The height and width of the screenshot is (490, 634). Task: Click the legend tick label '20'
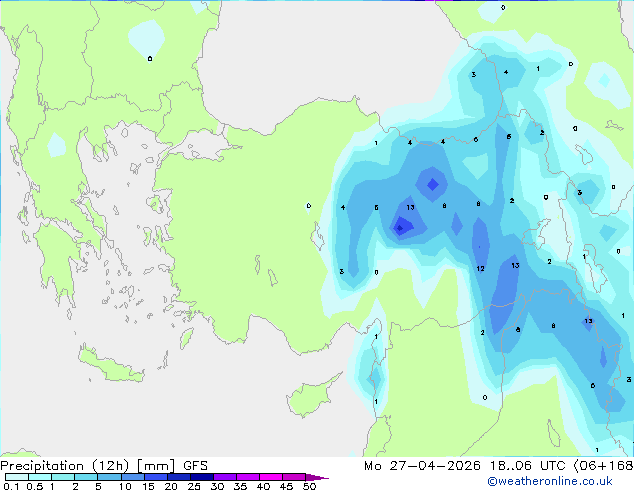171,486
